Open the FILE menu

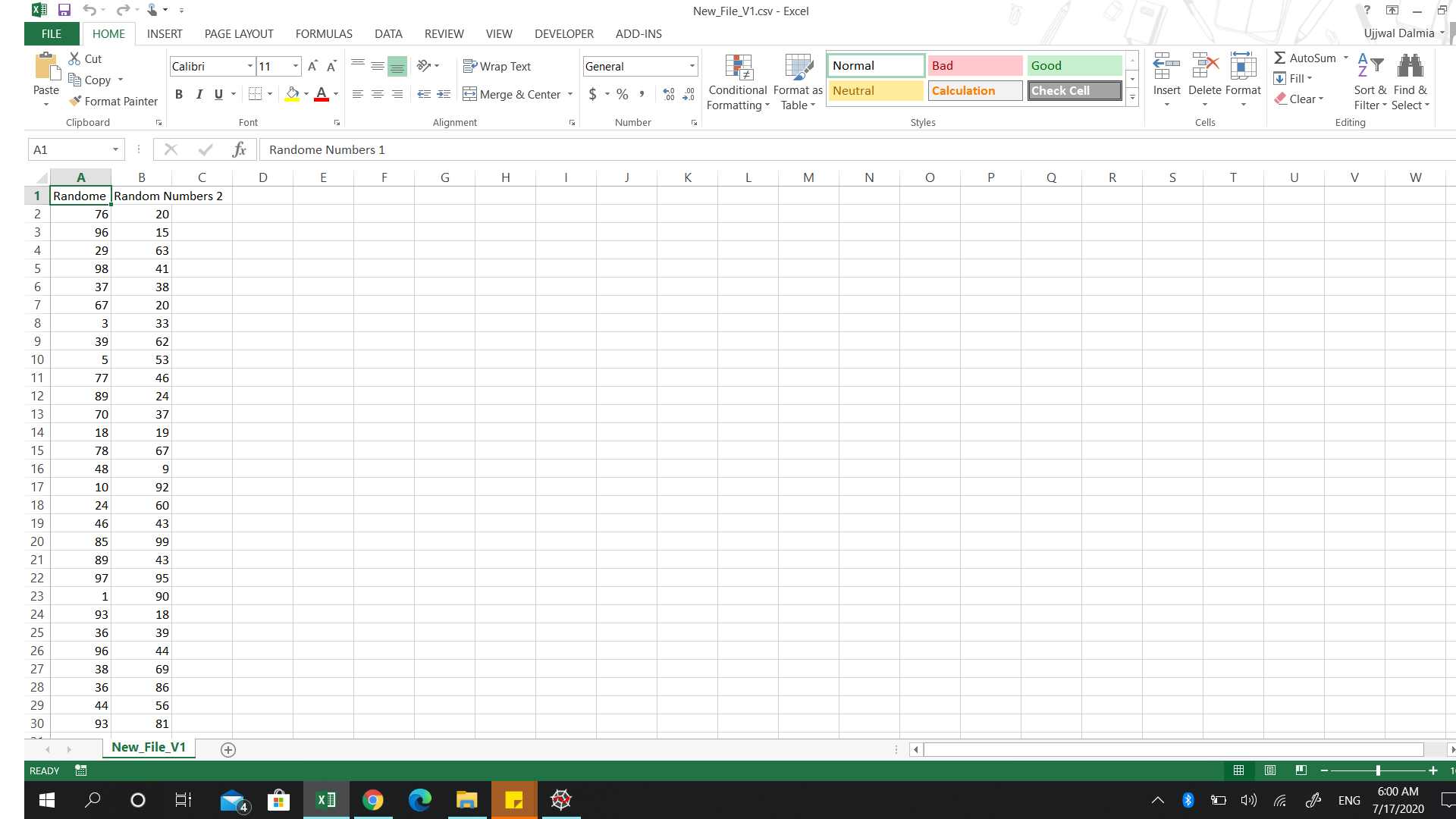(52, 34)
